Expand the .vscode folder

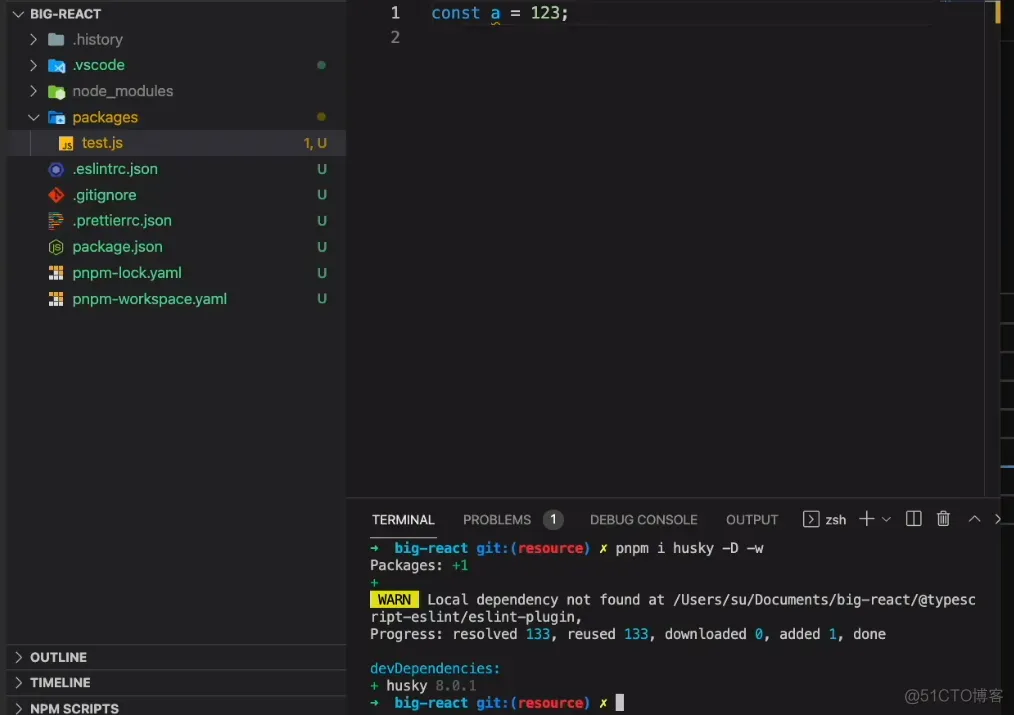[33, 65]
